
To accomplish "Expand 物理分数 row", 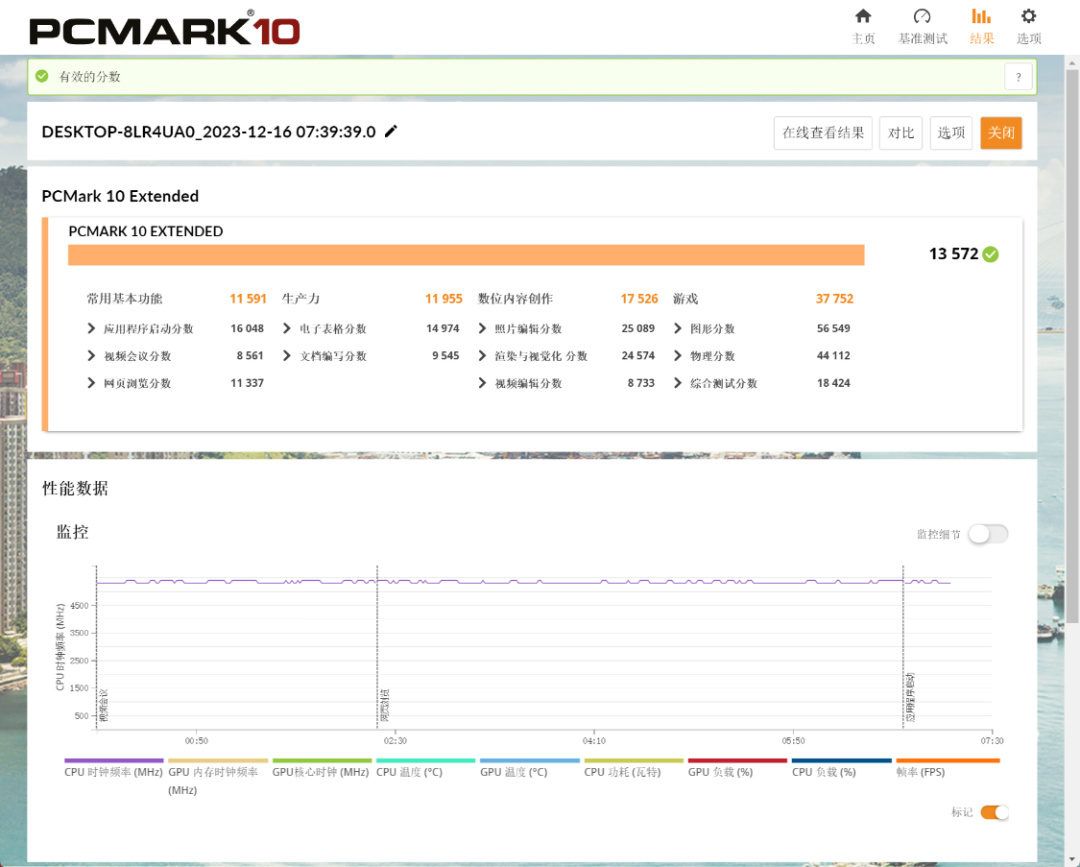I will [678, 355].
